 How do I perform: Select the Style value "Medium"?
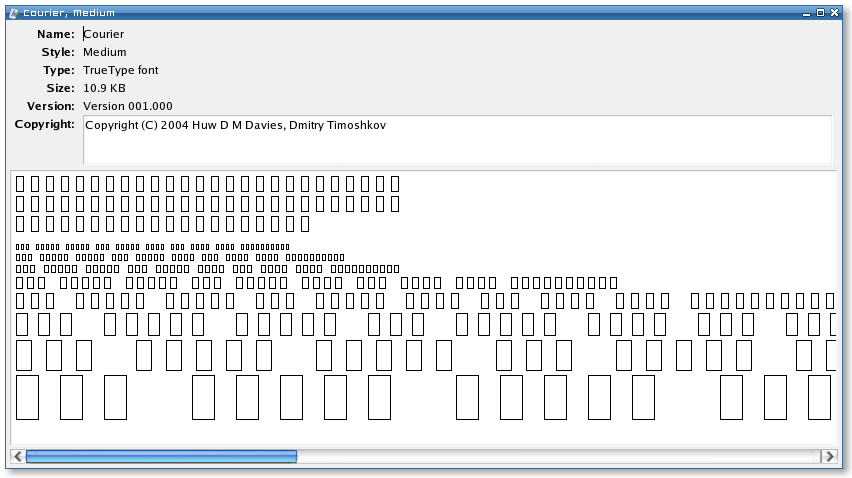tap(104, 52)
